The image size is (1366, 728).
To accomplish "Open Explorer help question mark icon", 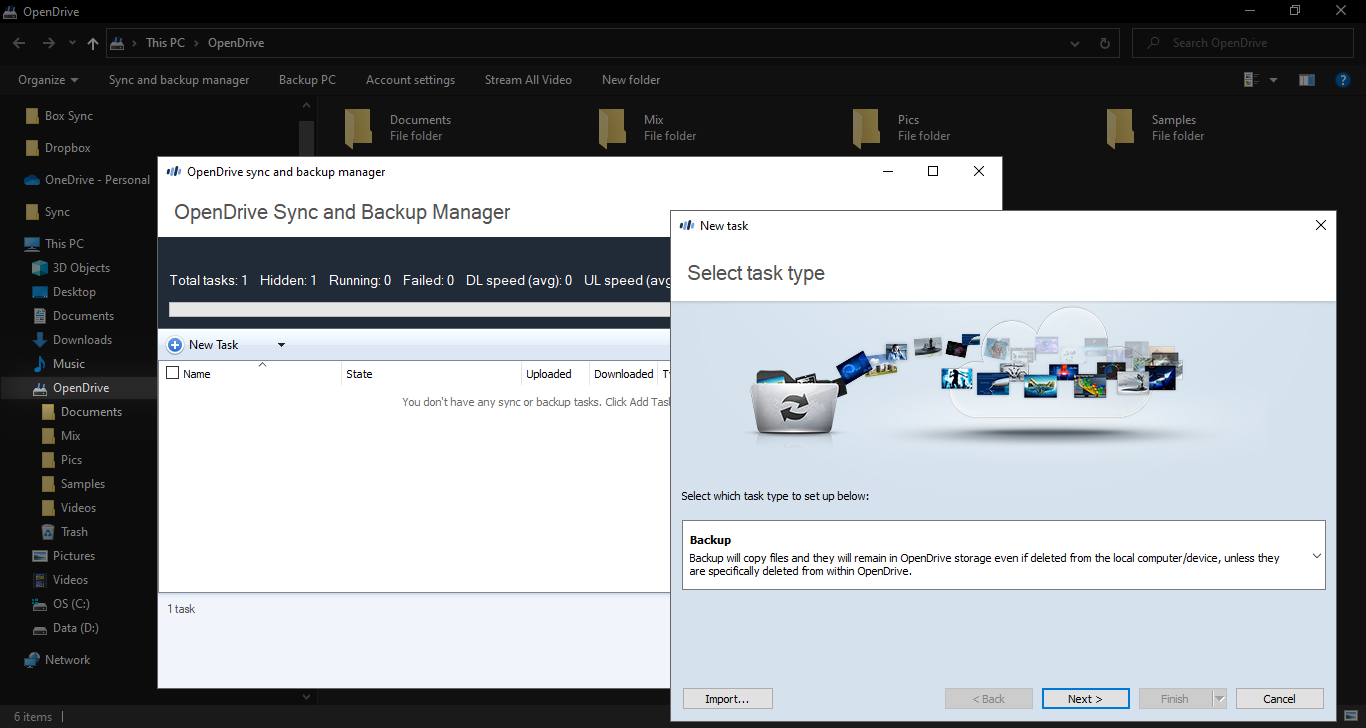I will tap(1343, 80).
